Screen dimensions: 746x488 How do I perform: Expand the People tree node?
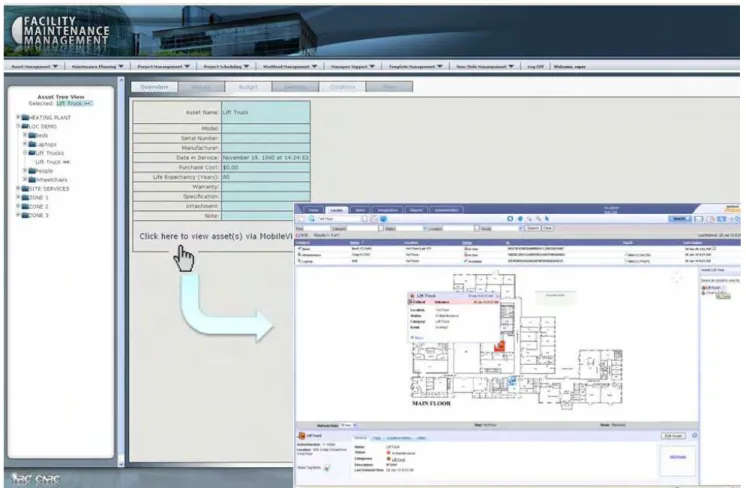(25, 170)
